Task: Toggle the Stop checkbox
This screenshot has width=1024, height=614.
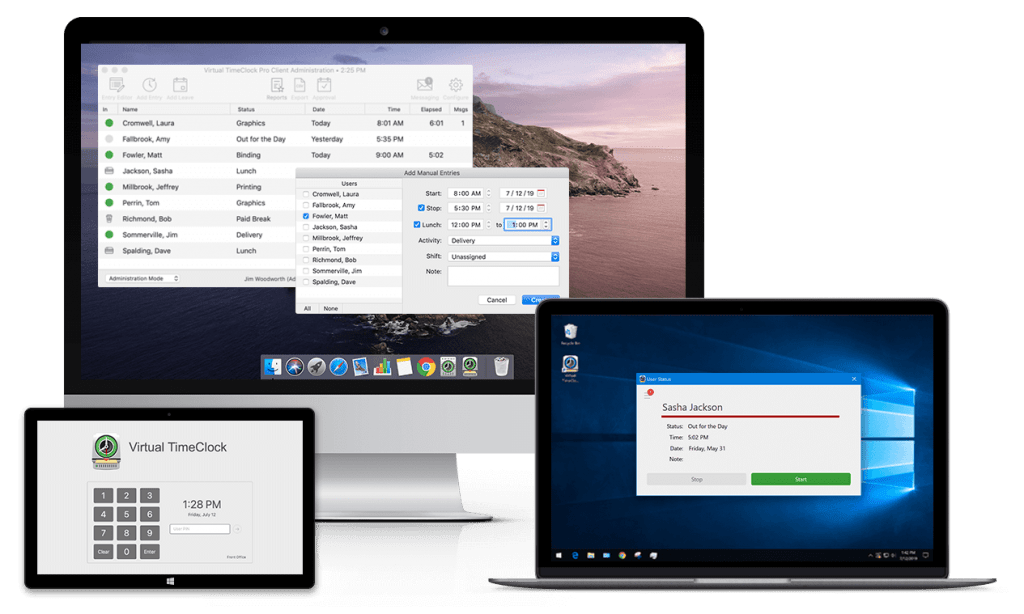Action: click(421, 208)
